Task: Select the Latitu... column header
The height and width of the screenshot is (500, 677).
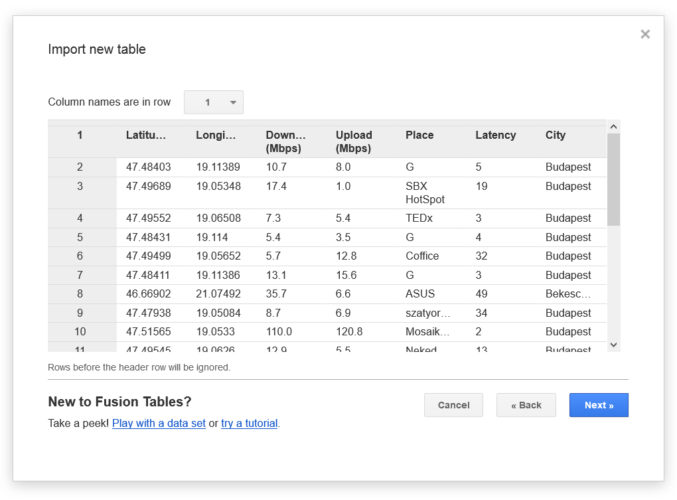Action: tap(146, 135)
